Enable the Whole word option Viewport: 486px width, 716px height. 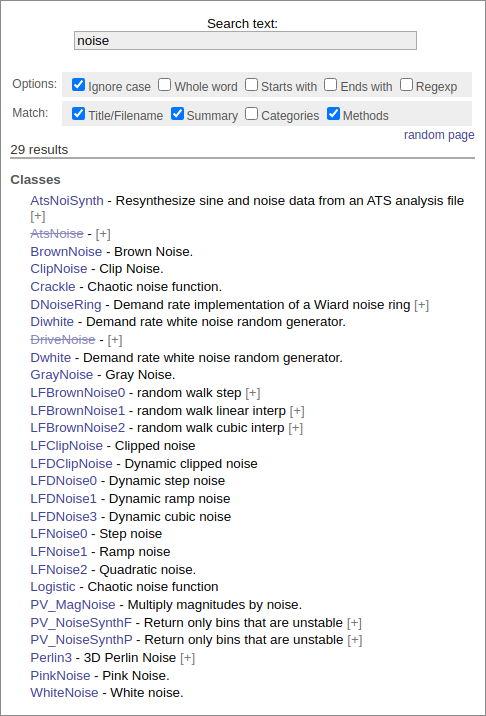[164, 84]
